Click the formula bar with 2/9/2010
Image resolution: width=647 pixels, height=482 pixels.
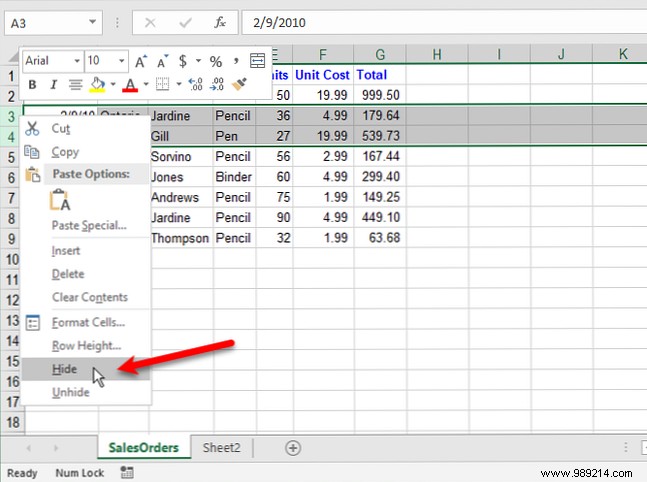point(444,22)
